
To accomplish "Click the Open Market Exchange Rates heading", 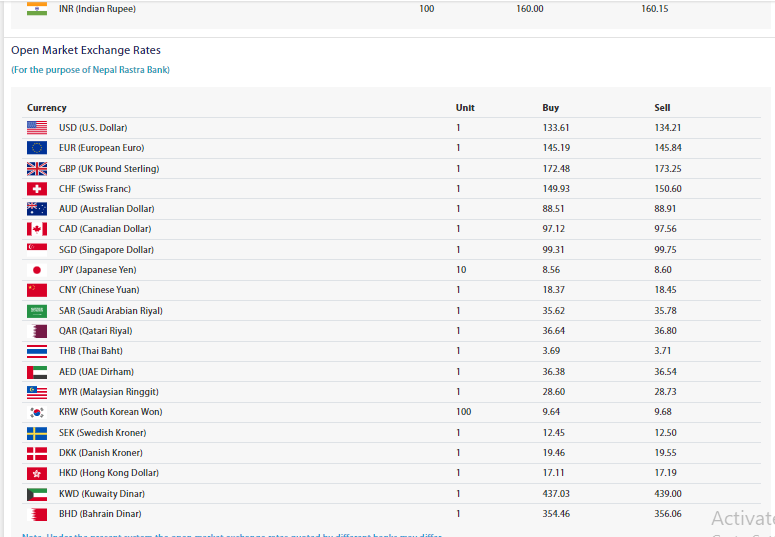I will [x=86, y=50].
